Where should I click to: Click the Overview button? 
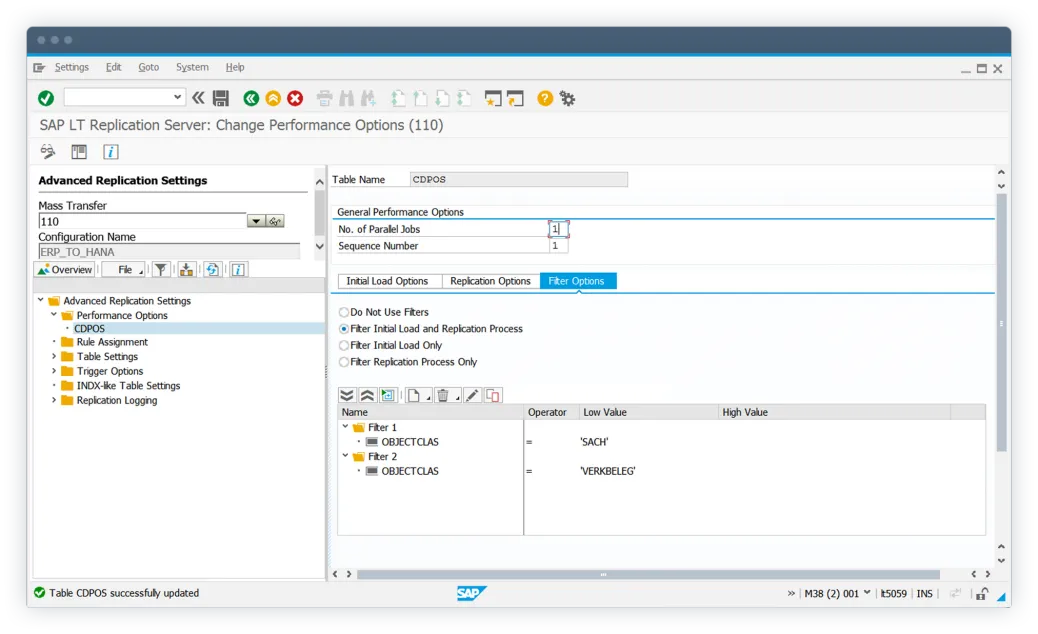[x=65, y=269]
